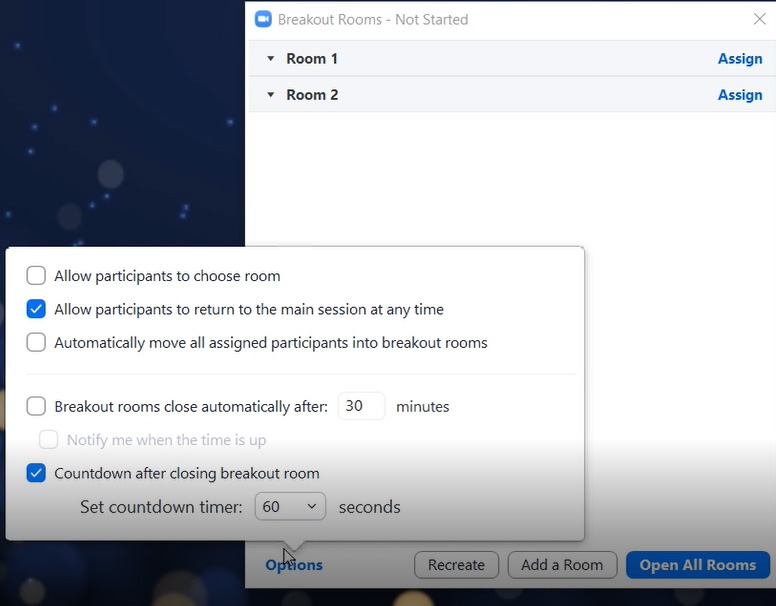Click the Zoom camera icon in title bar
Screen dimensions: 776x606
pos(263,19)
